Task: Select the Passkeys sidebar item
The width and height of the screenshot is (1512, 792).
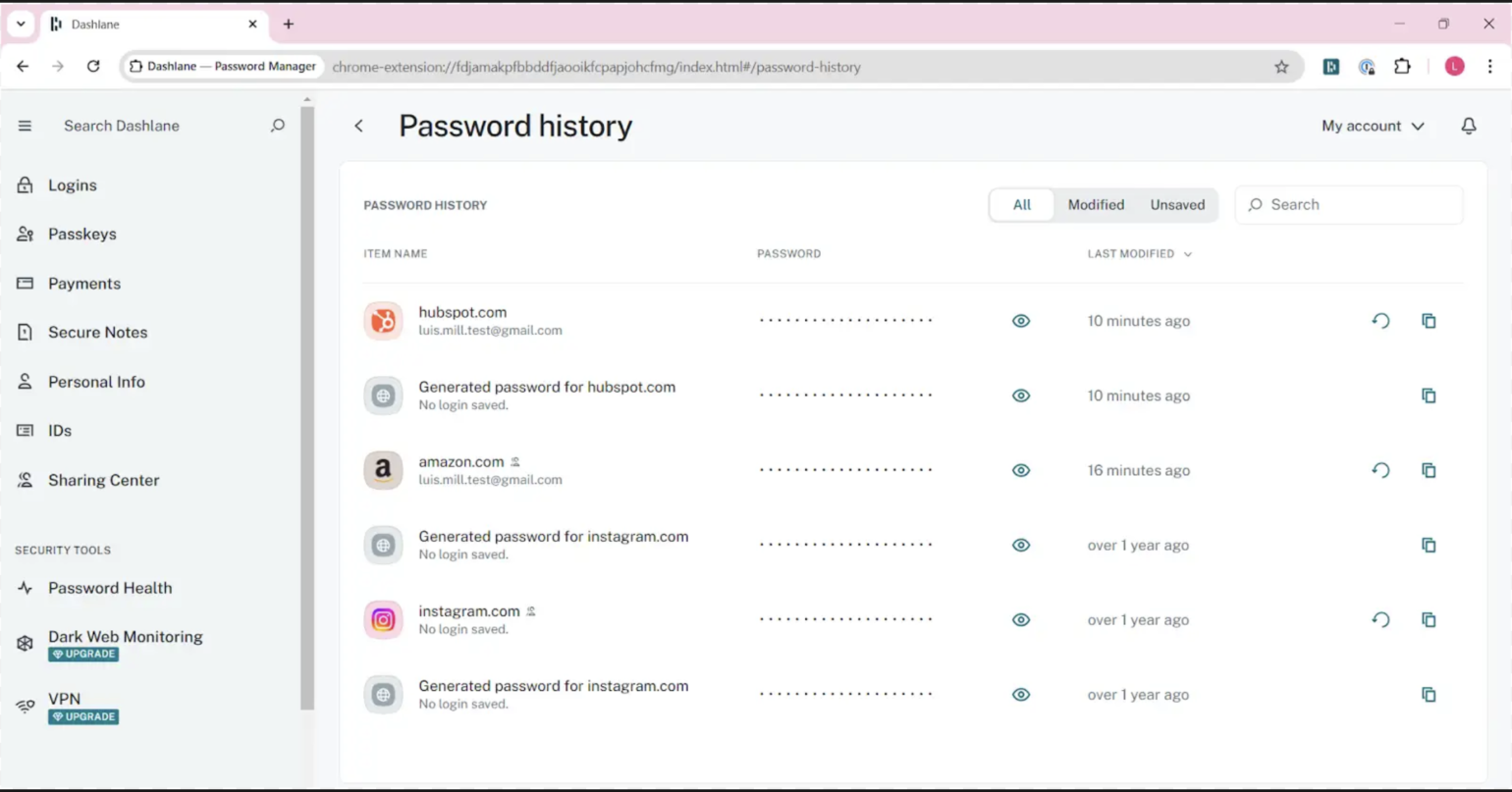Action: [81, 234]
